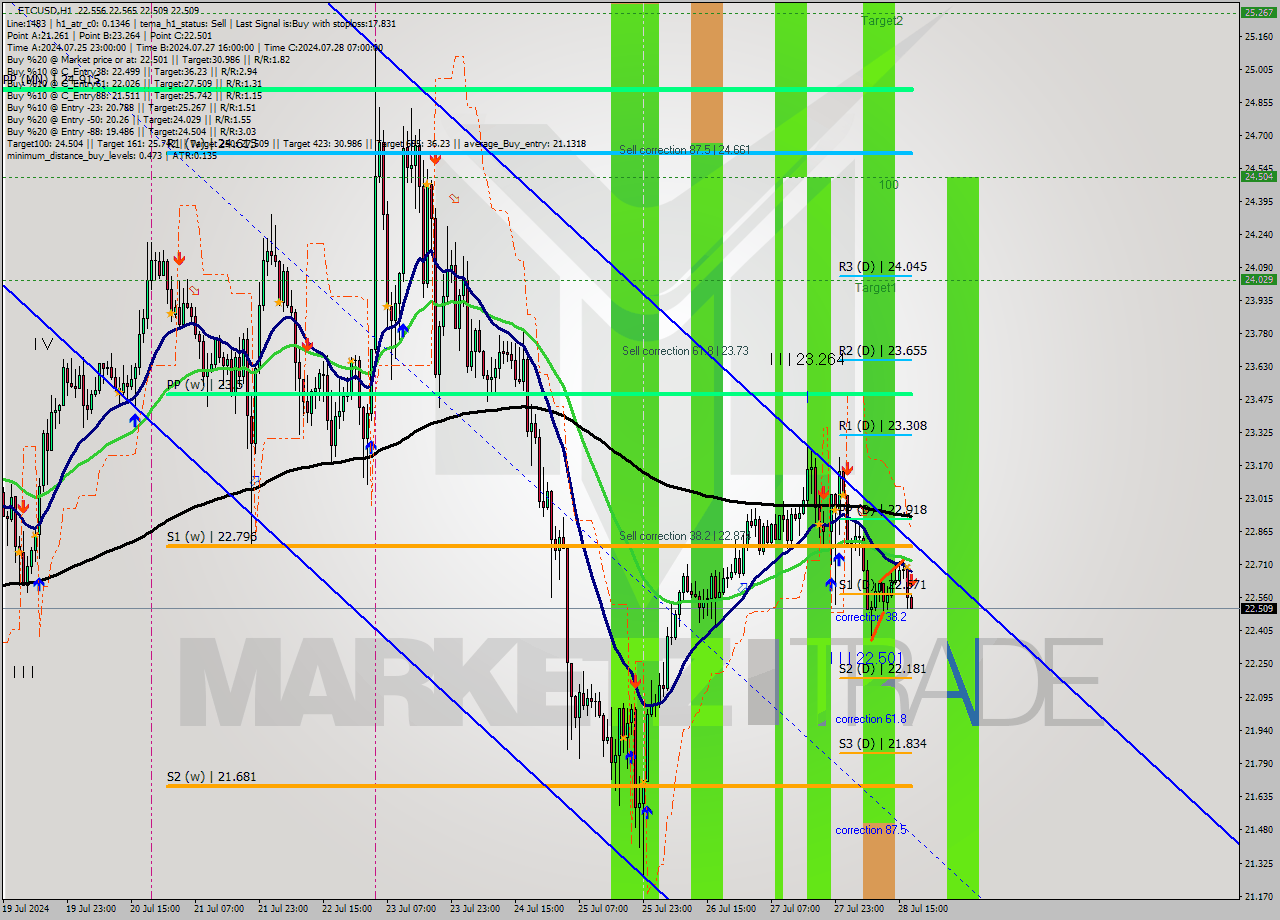The image size is (1280, 920).
Task: Select 'Sell correction 61.8 | 23.73' label
Action: point(685,351)
